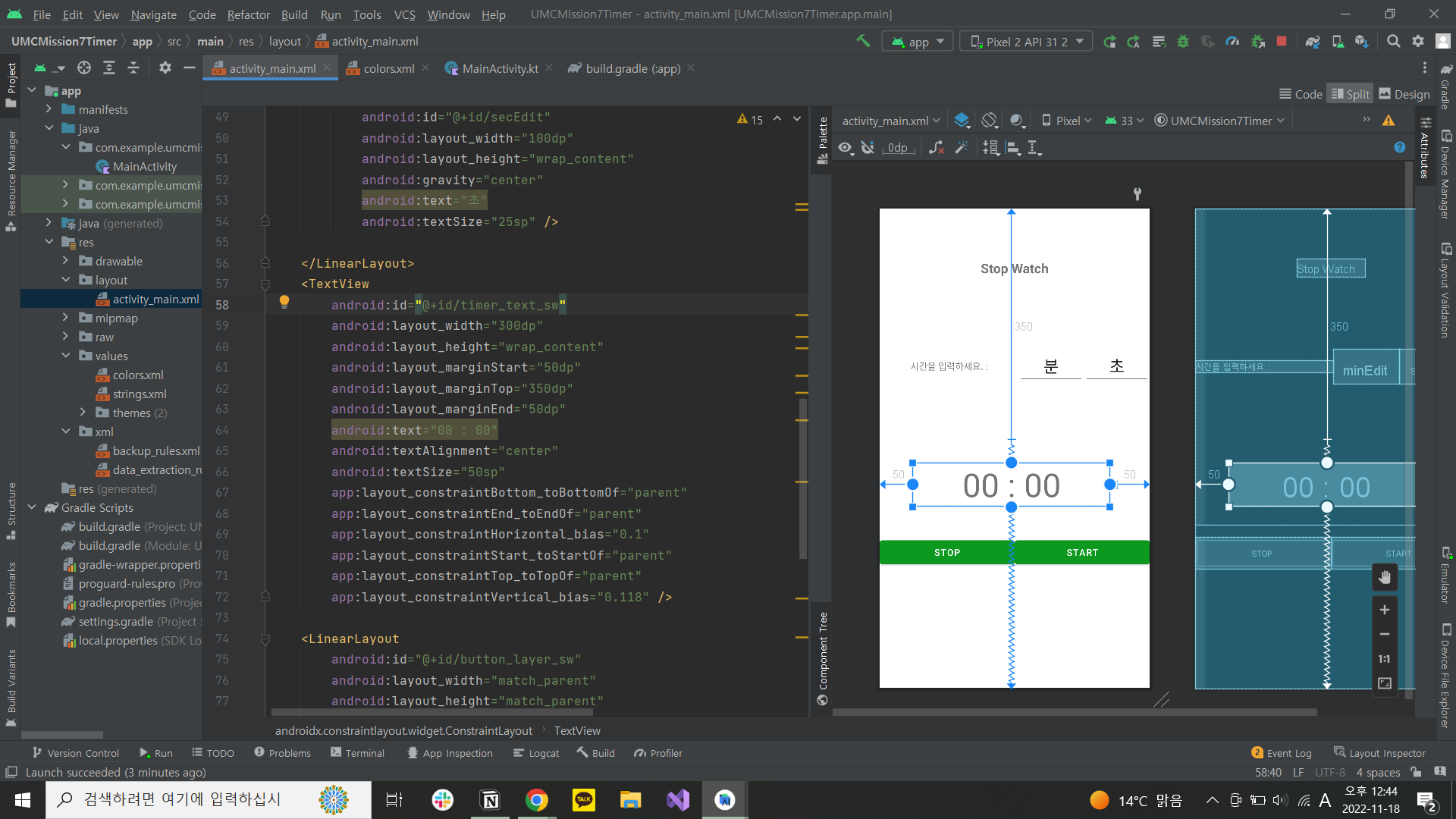Click the Clear All Constraints icon
Image resolution: width=1456 pixels, height=819 pixels.
click(937, 148)
